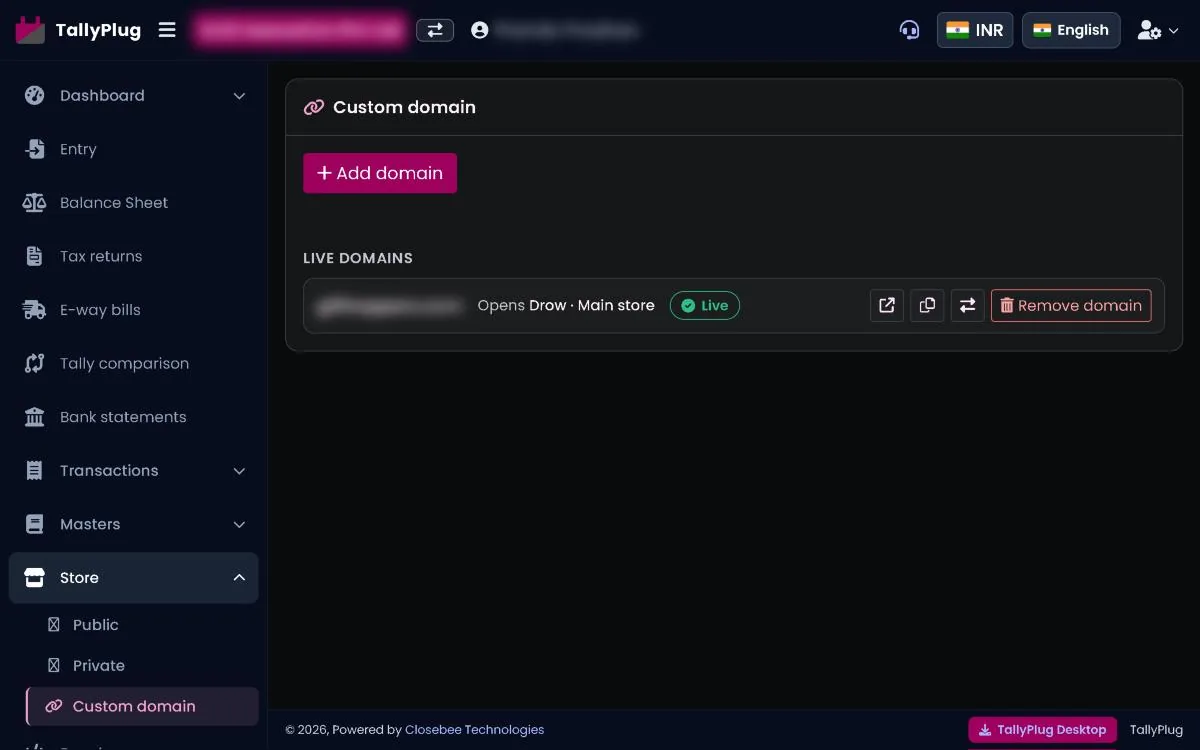This screenshot has height=750, width=1200.
Task: Click the Remove domain button
Action: coord(1071,305)
